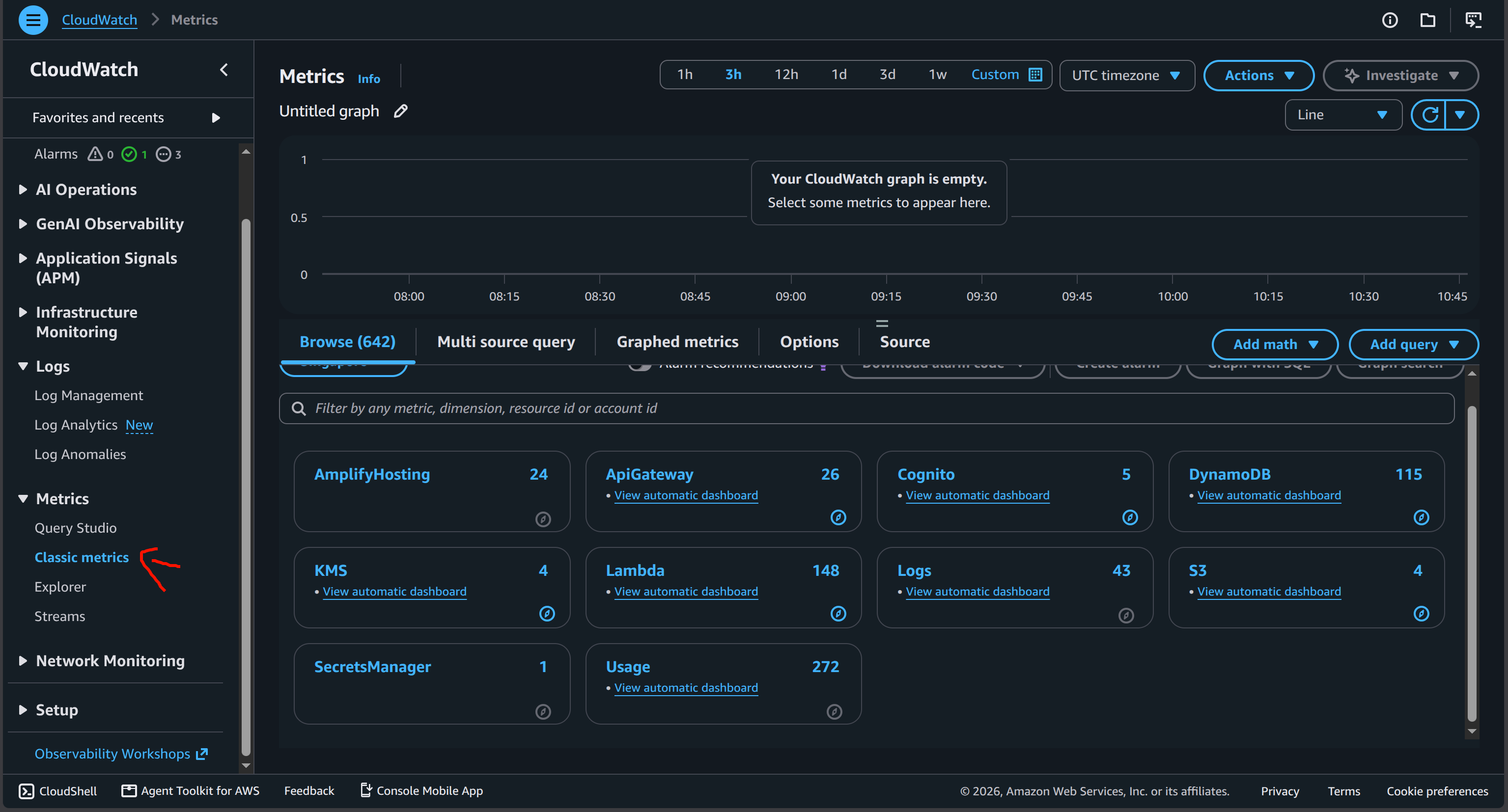The height and width of the screenshot is (812, 1508).
Task: Click the OK green checkmark alarm icon
Action: click(x=129, y=155)
